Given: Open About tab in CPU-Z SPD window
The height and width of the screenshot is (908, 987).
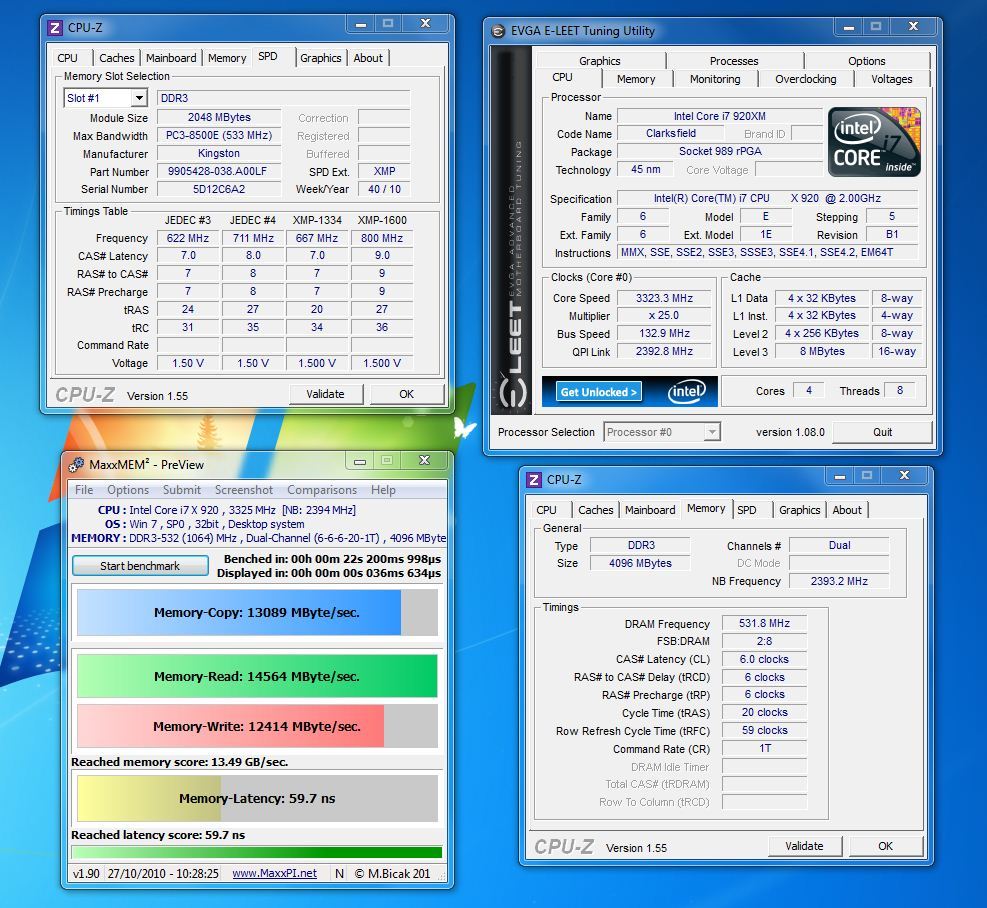Looking at the screenshot, I should pyautogui.click(x=368, y=58).
